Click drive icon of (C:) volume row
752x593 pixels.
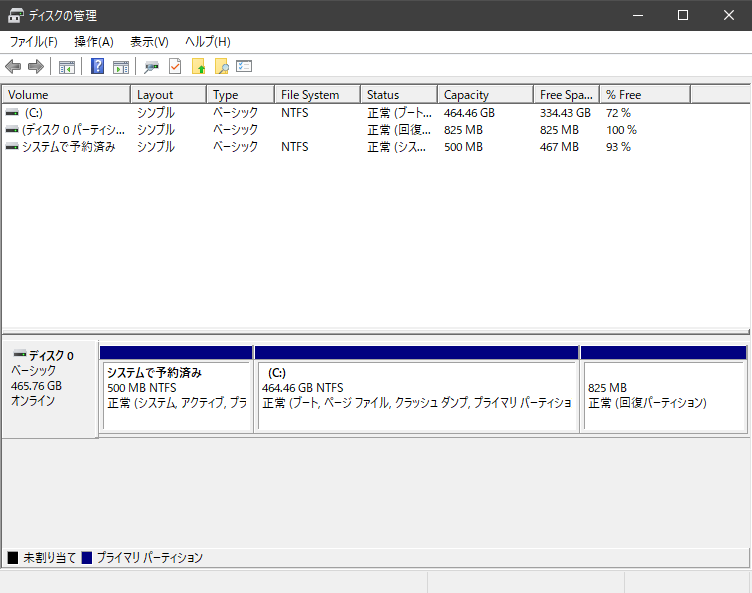click(12, 113)
